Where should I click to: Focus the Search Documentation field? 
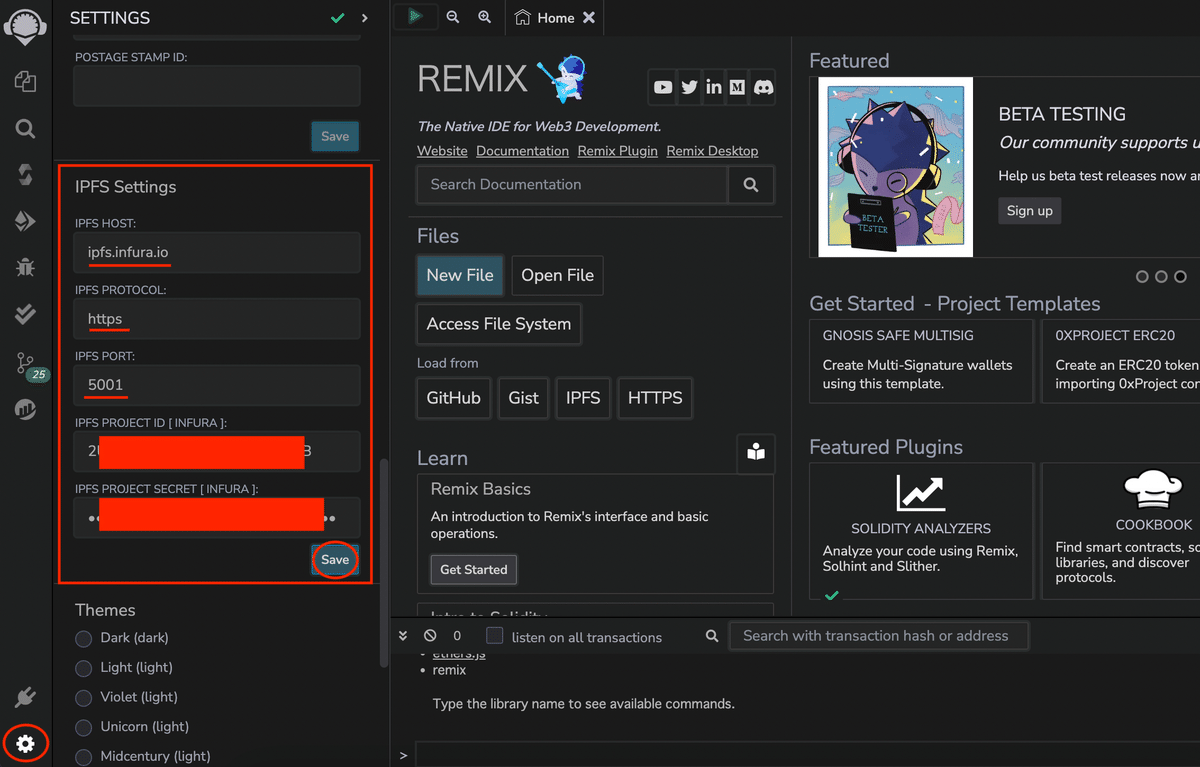click(572, 185)
